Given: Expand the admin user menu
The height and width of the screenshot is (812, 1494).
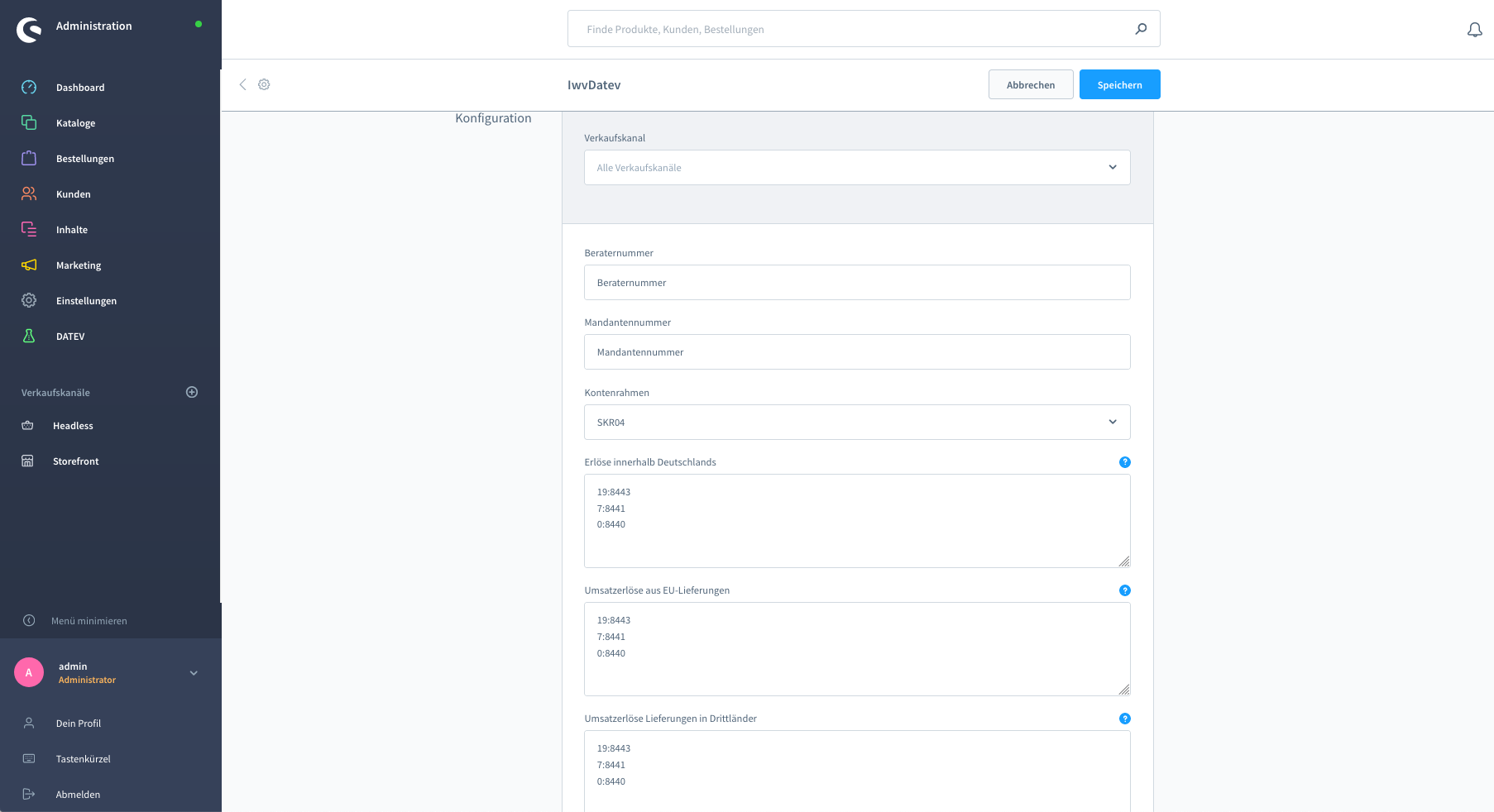Looking at the screenshot, I should click(x=194, y=673).
